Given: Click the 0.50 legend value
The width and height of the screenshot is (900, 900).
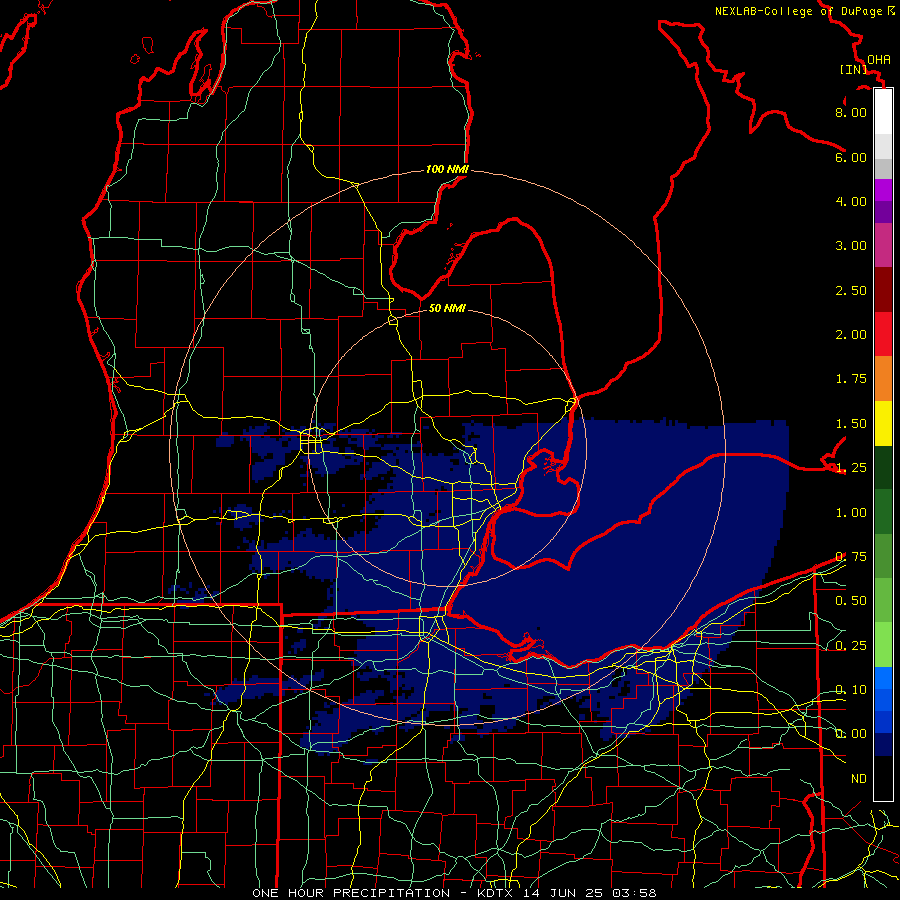Looking at the screenshot, I should click(x=851, y=601).
